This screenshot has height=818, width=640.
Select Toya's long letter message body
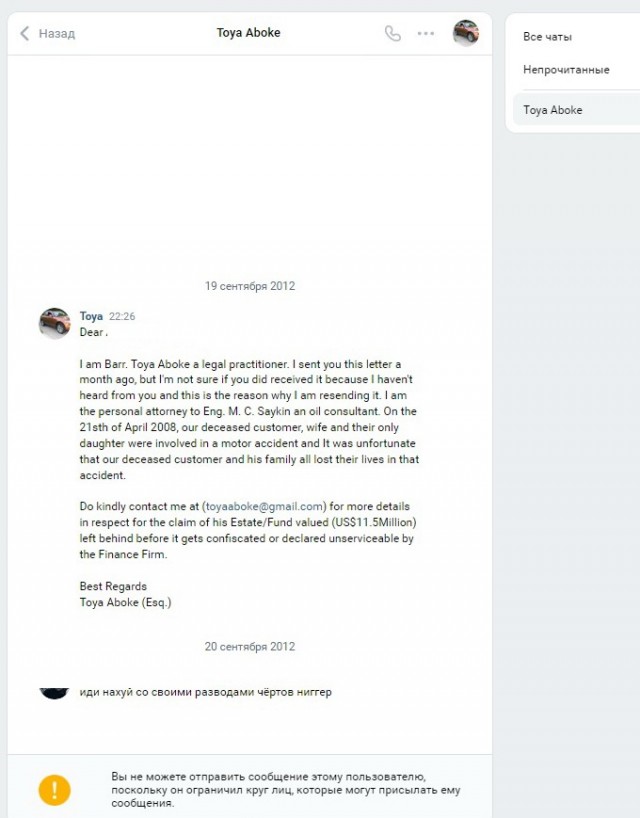point(249,467)
